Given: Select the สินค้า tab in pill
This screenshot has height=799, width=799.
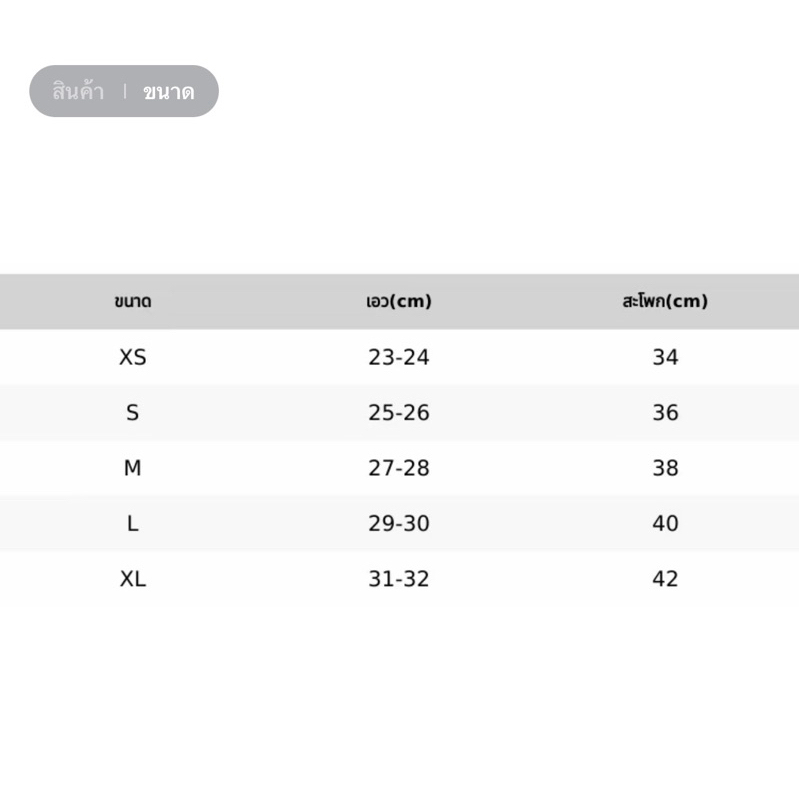Looking at the screenshot, I should point(78,91).
